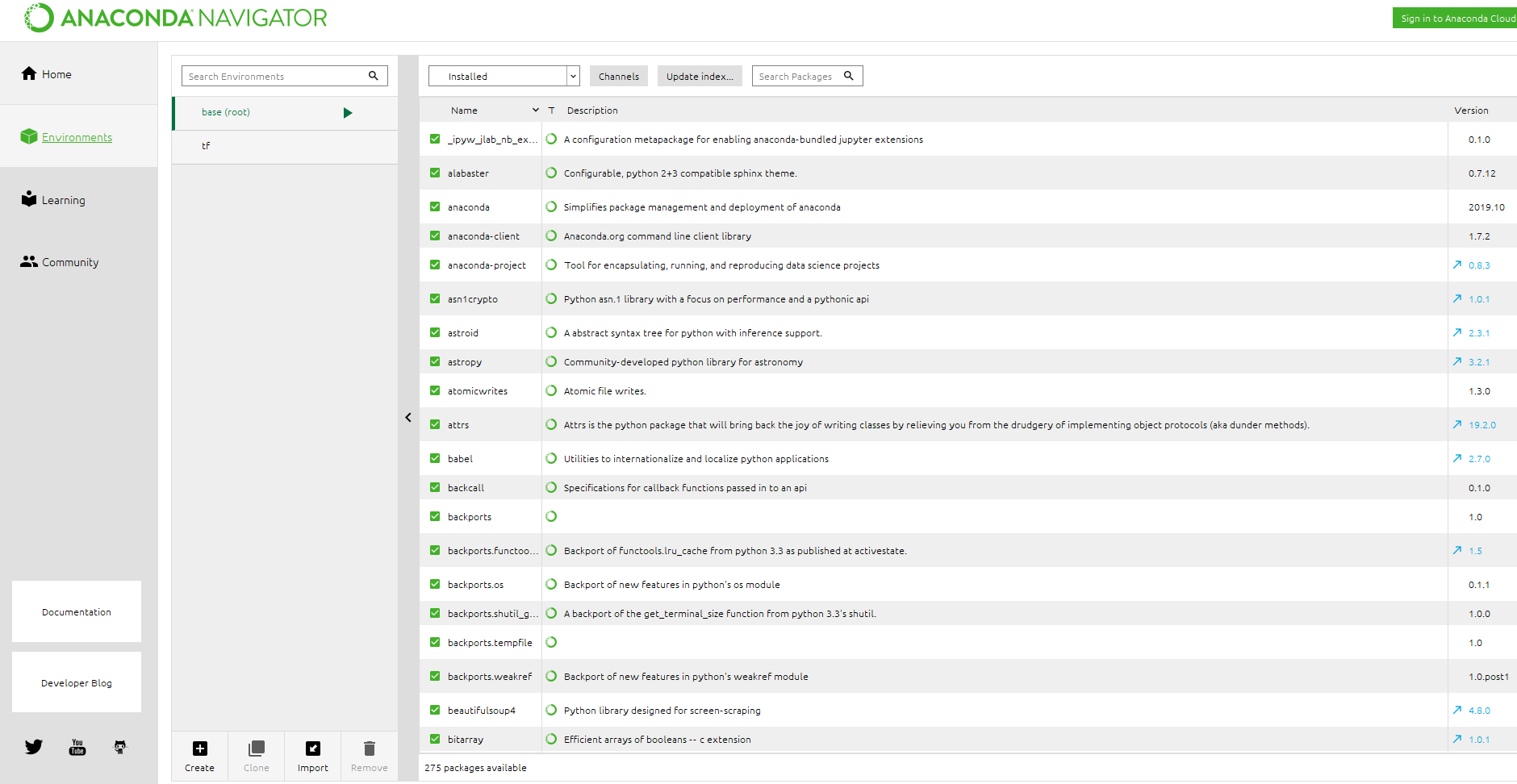
Task: Click the '275 packages available' status text
Action: click(475, 768)
